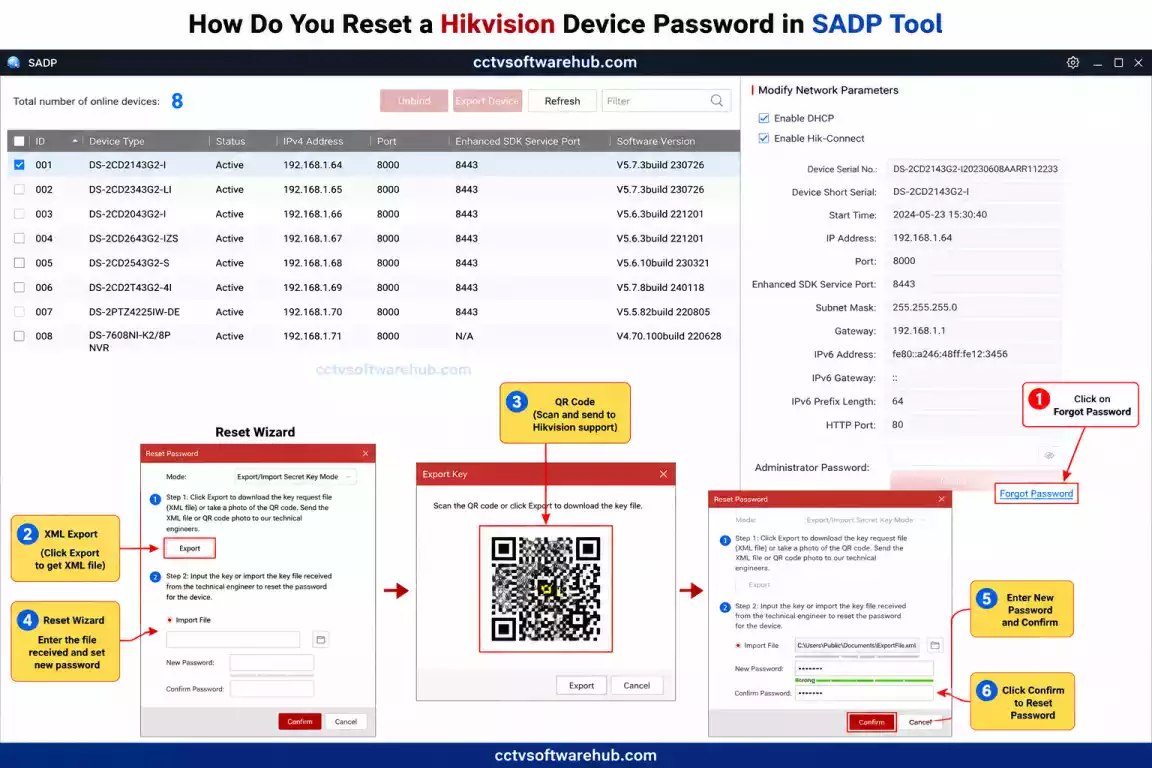Open Mode dropdown in Reset Wizard dialog
The width and height of the screenshot is (1152, 768).
(295, 476)
